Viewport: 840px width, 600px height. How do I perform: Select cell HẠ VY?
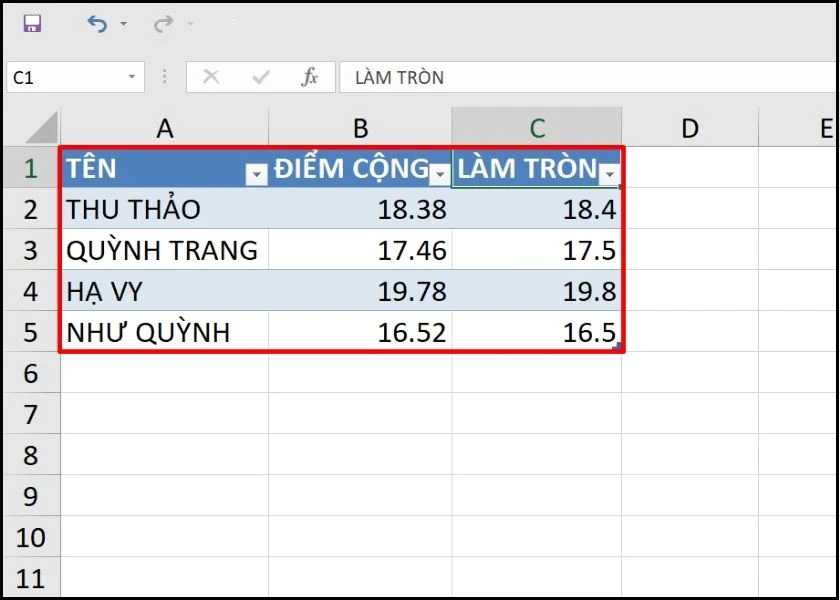164,291
